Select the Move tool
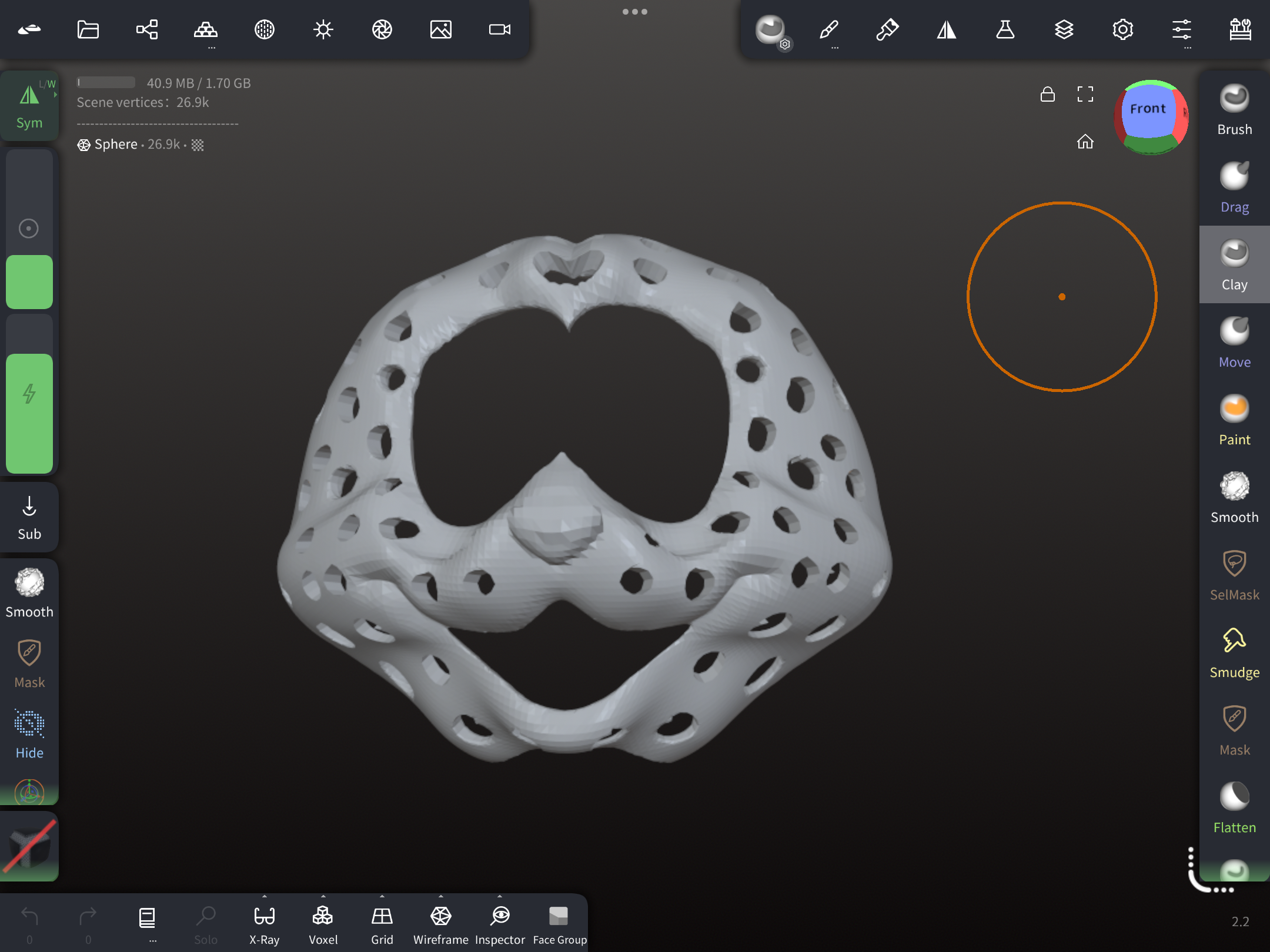Screen dimensions: 1270x952 tap(1234, 342)
